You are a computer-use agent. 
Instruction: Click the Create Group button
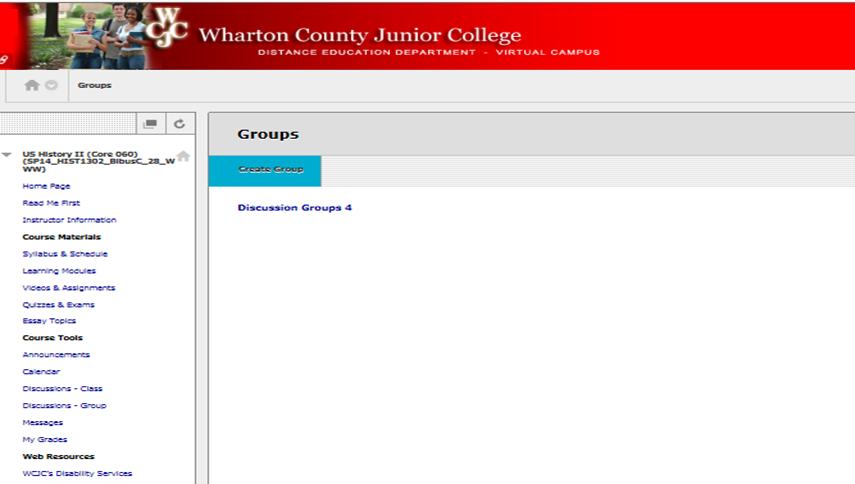coord(265,171)
